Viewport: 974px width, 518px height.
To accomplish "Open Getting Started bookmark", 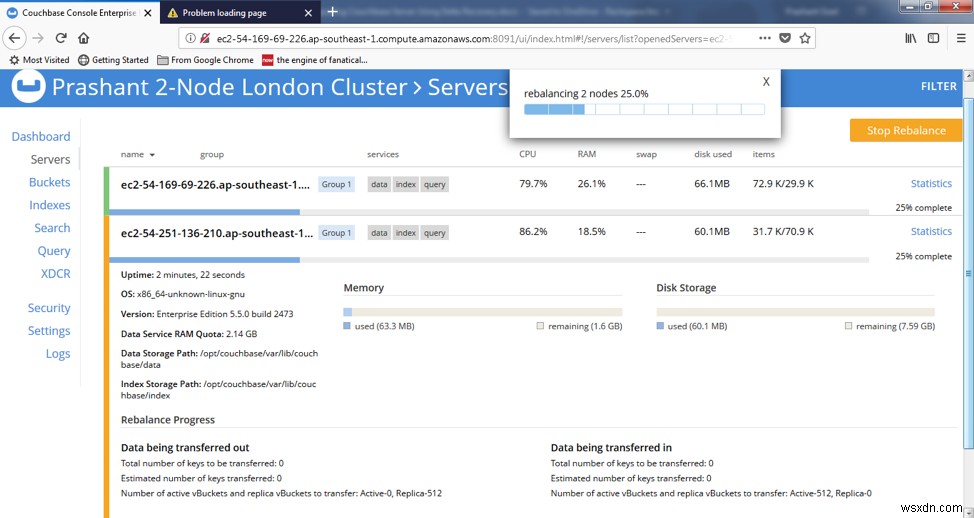I will tap(113, 60).
